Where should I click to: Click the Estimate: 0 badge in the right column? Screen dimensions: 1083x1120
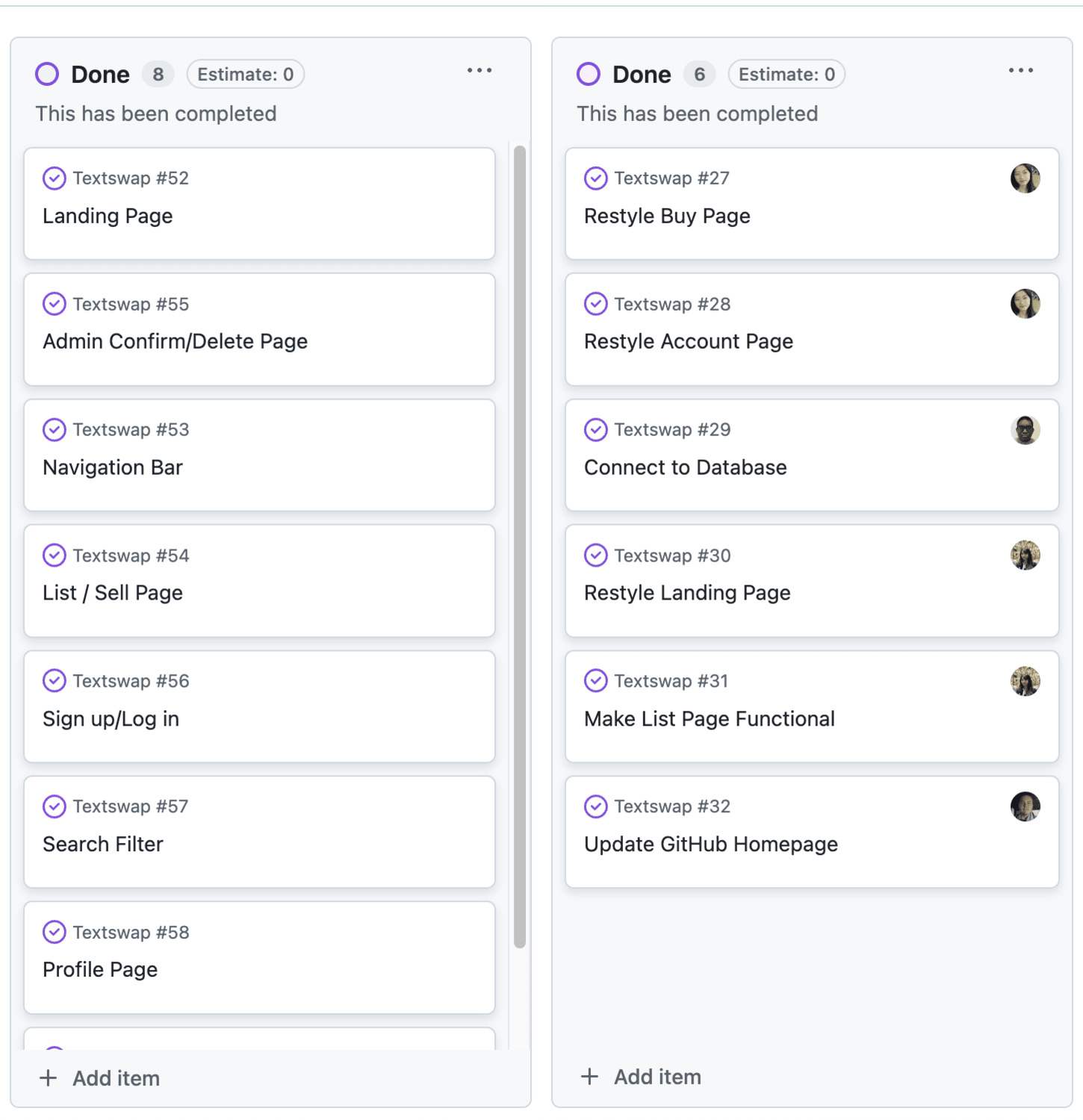pyautogui.click(x=786, y=74)
